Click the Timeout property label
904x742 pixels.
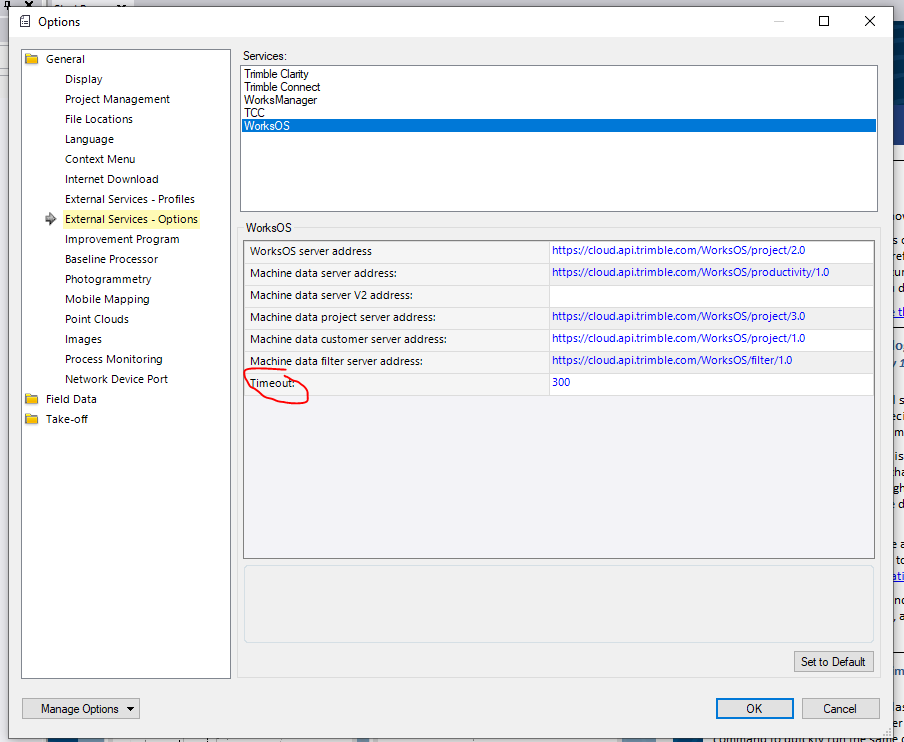tap(272, 383)
